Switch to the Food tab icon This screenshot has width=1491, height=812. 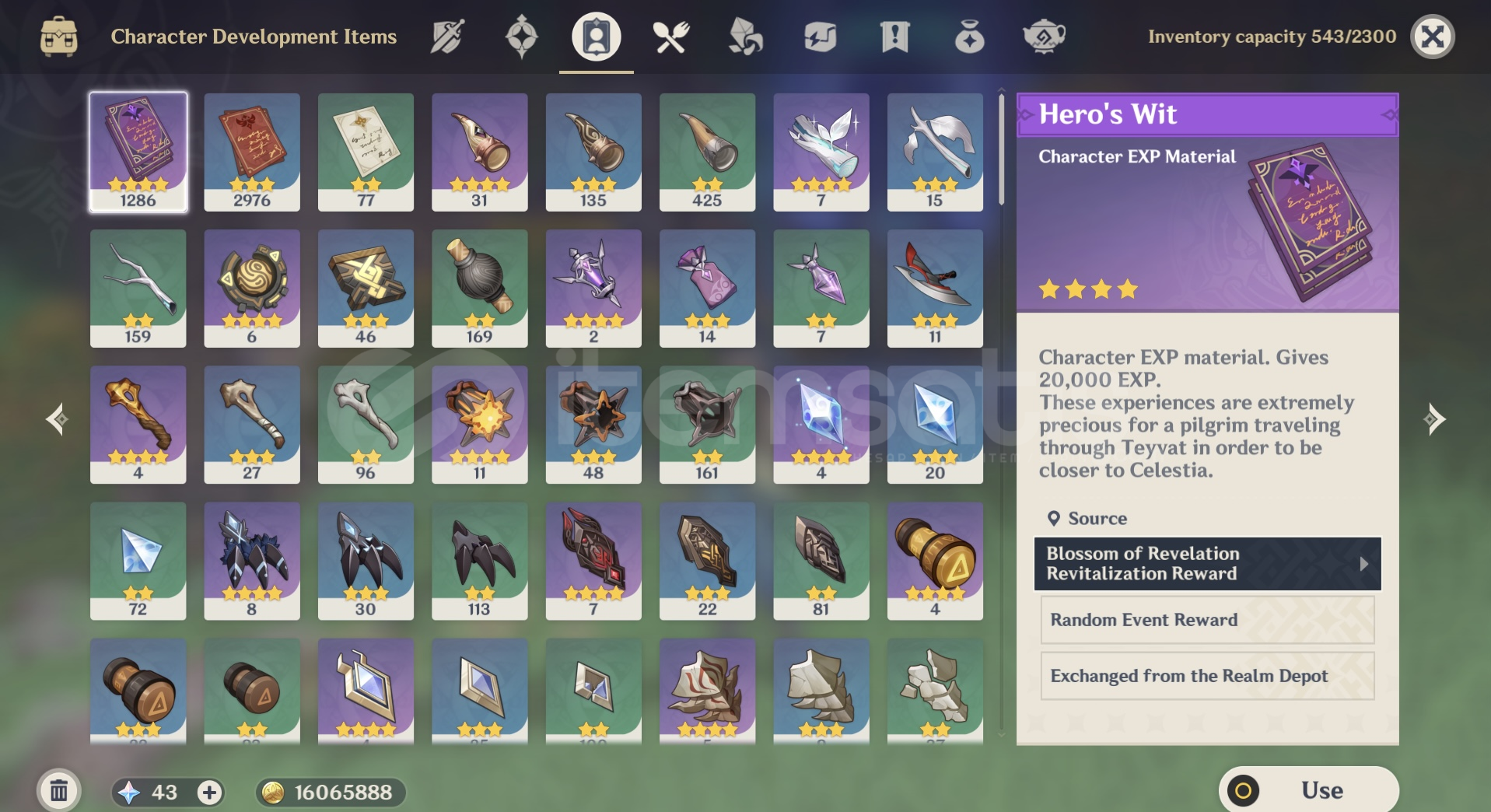[x=670, y=37]
